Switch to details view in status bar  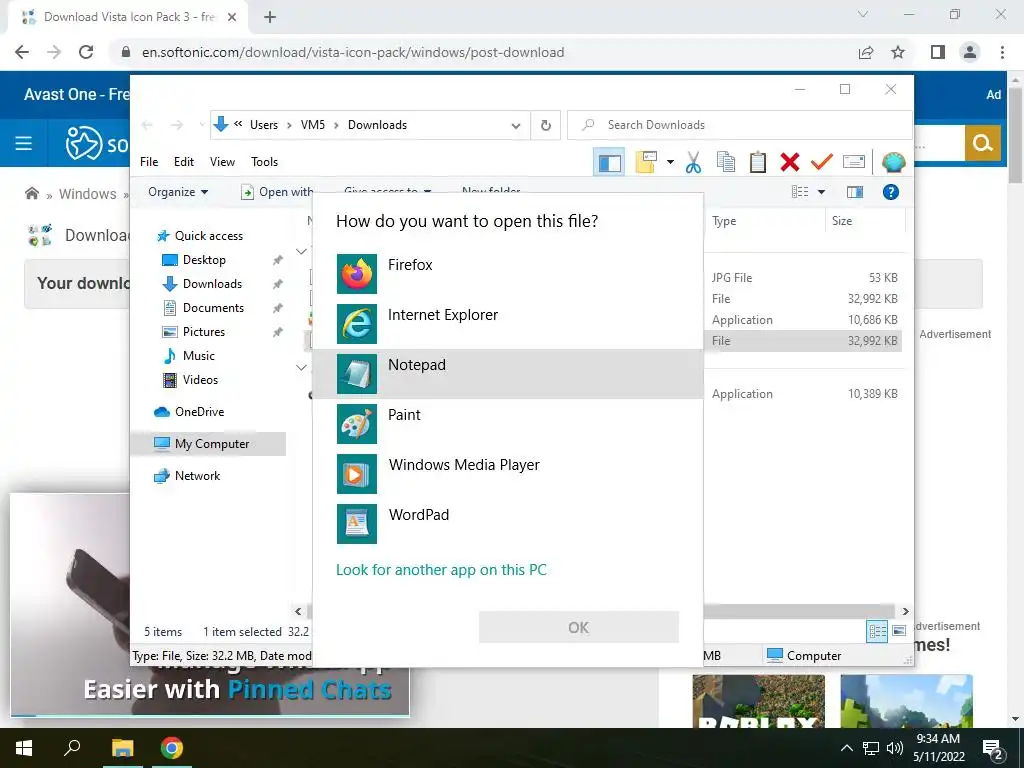click(877, 631)
